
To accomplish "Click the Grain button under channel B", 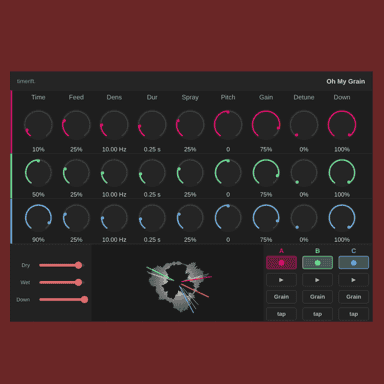I will (x=317, y=297).
